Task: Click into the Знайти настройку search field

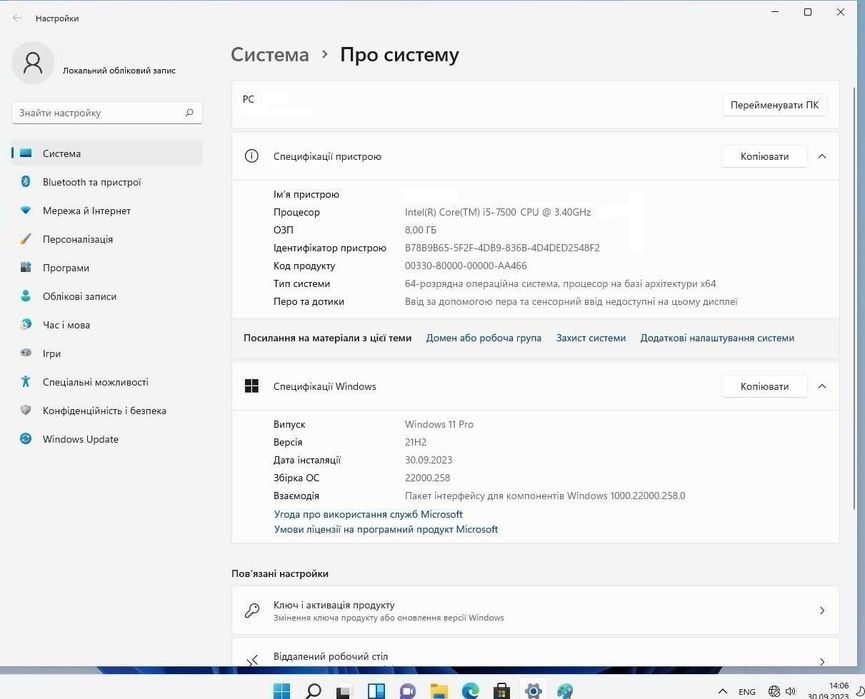Action: coord(106,113)
